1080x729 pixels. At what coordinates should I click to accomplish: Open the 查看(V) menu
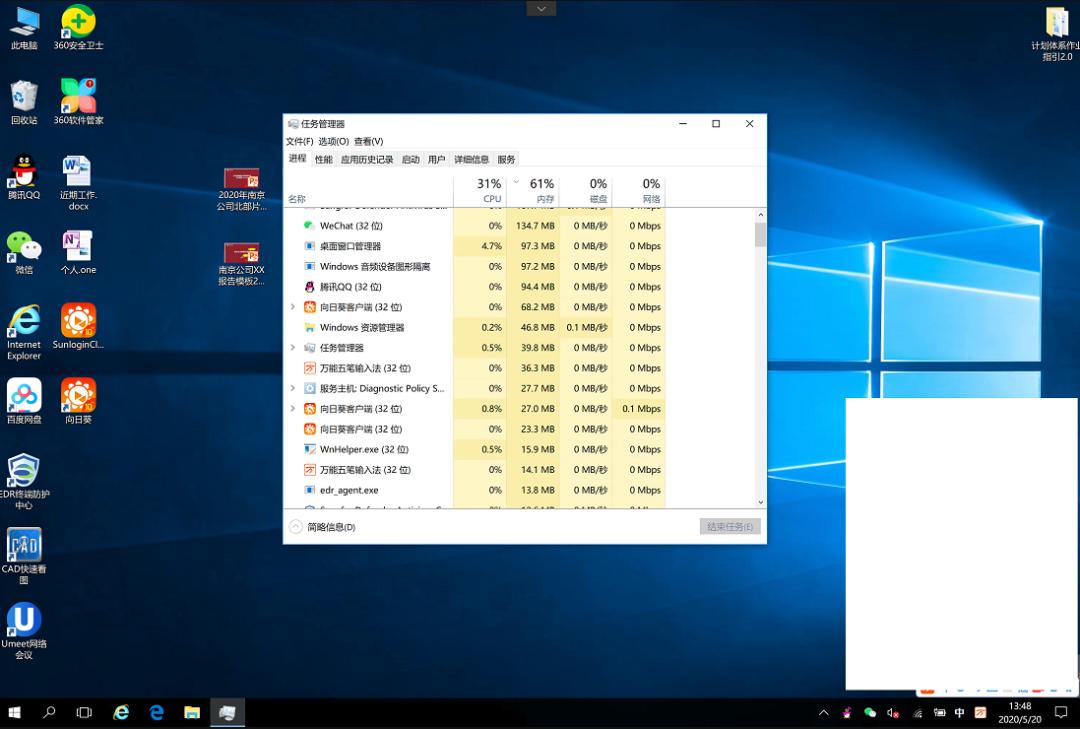click(x=367, y=141)
